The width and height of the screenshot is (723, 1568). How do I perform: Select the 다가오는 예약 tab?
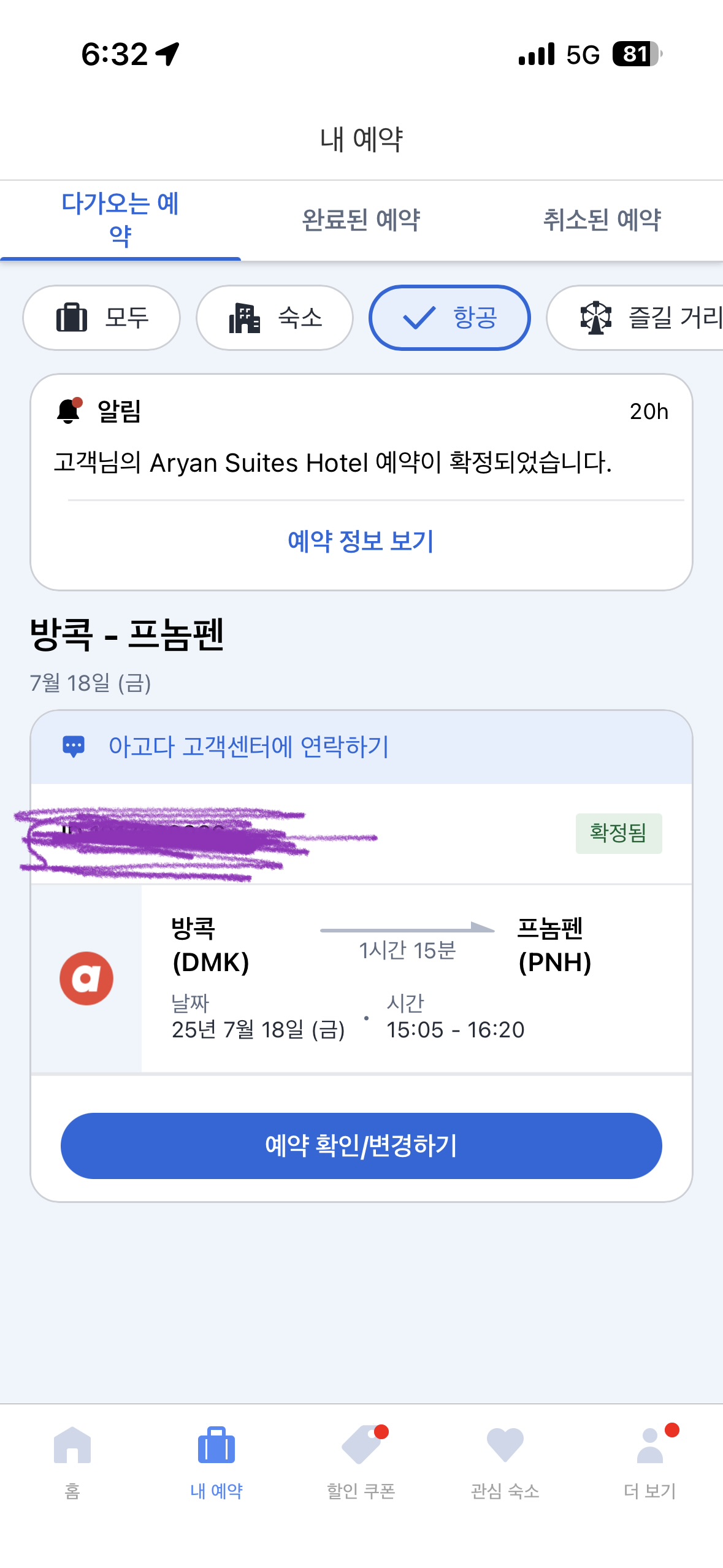point(120,220)
